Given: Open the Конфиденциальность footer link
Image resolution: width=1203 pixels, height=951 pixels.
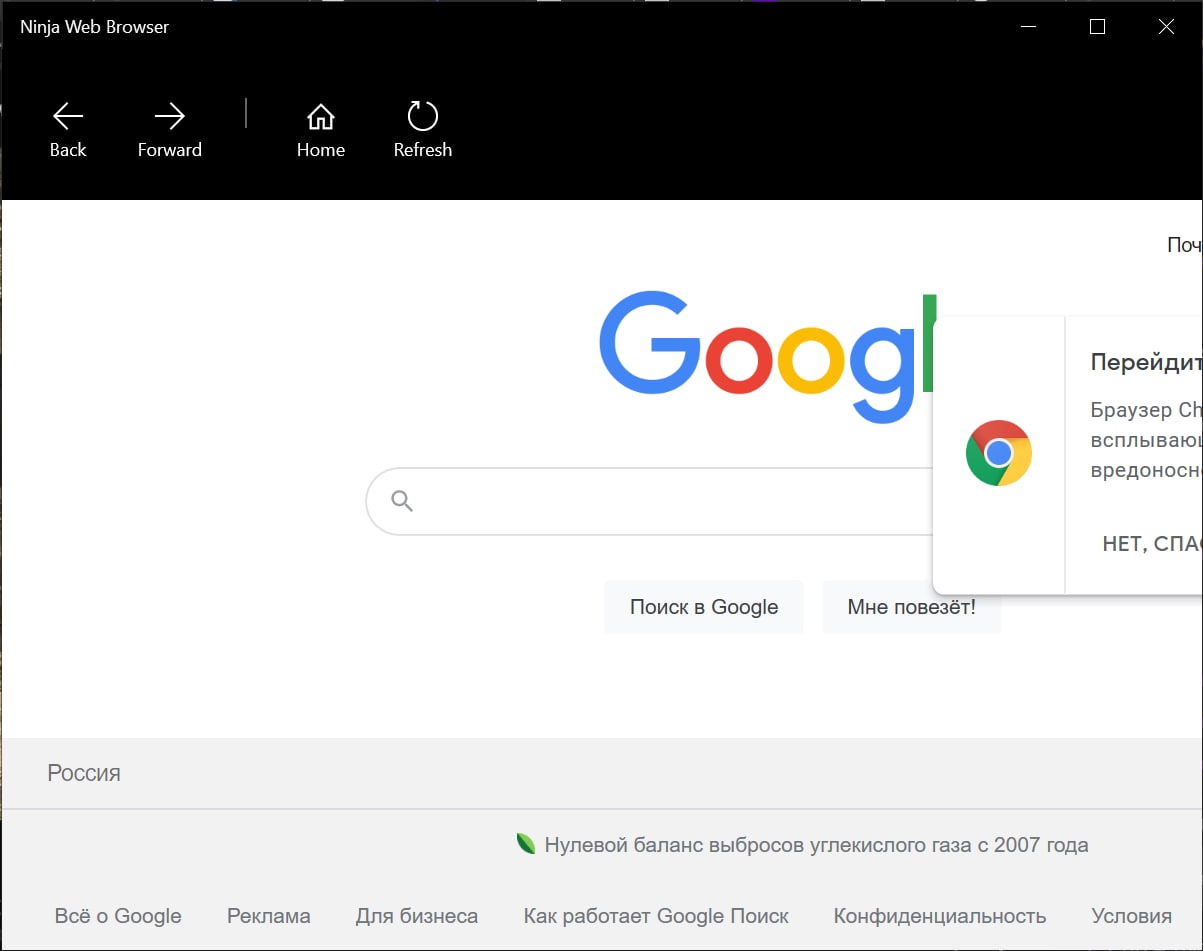Looking at the screenshot, I should coord(940,916).
